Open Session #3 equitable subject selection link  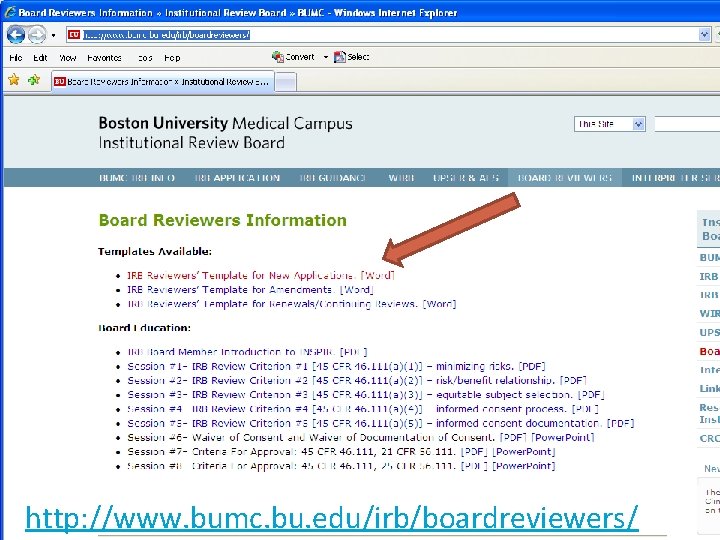tap(366, 395)
